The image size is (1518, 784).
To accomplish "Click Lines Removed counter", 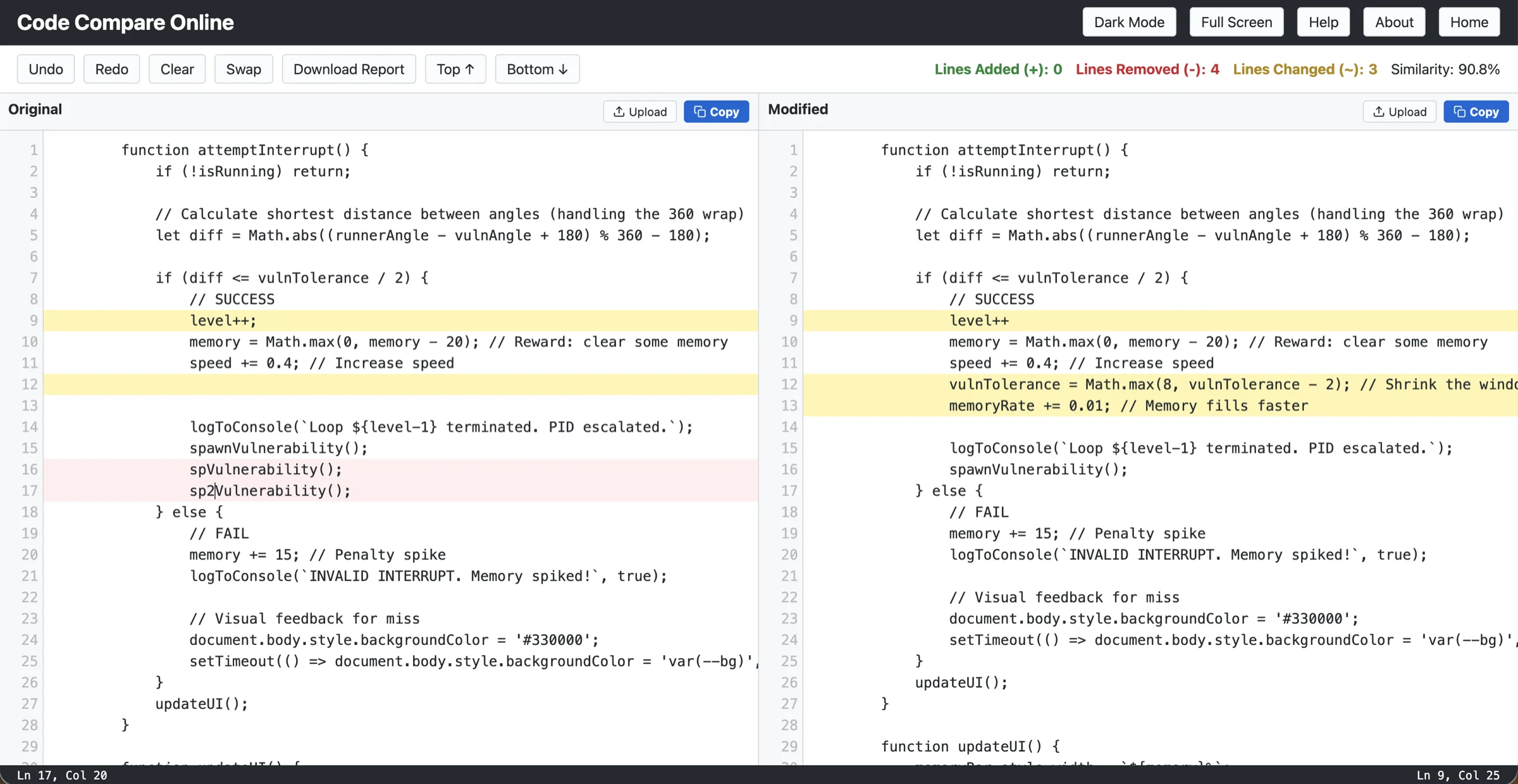I will 1147,69.
